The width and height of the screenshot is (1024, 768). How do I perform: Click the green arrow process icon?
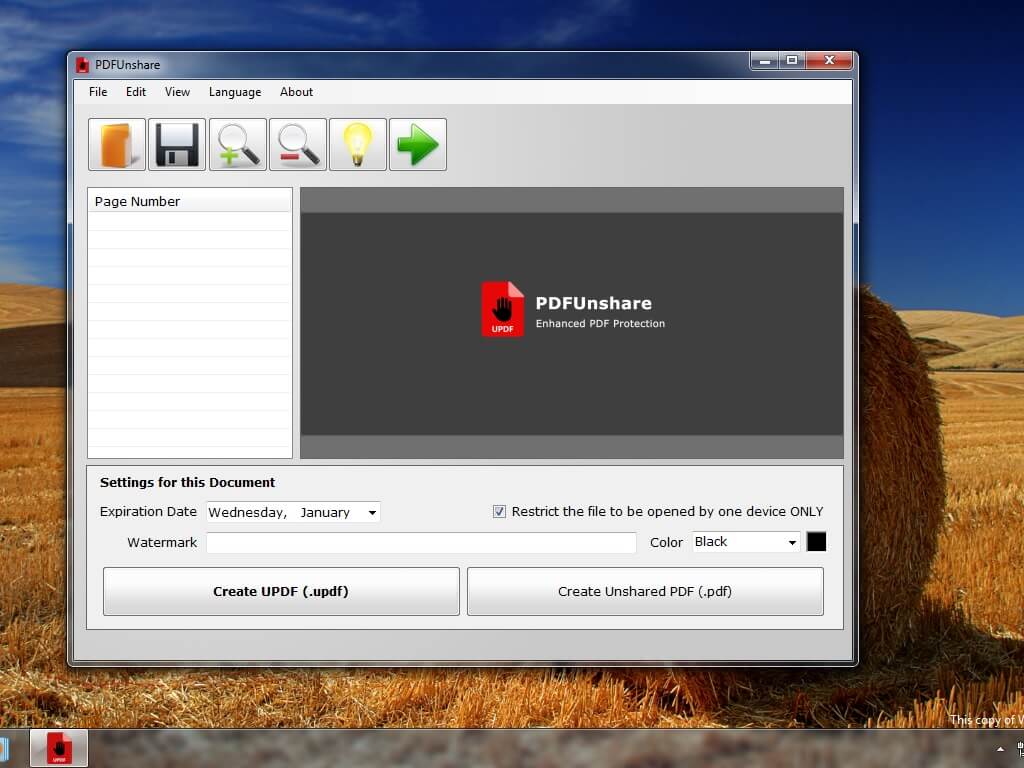click(x=417, y=144)
